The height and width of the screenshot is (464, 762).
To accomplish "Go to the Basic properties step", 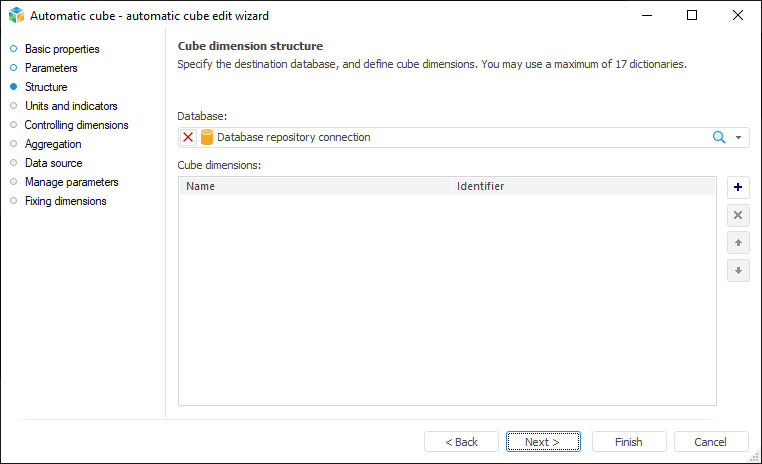I will pyautogui.click(x=62, y=49).
